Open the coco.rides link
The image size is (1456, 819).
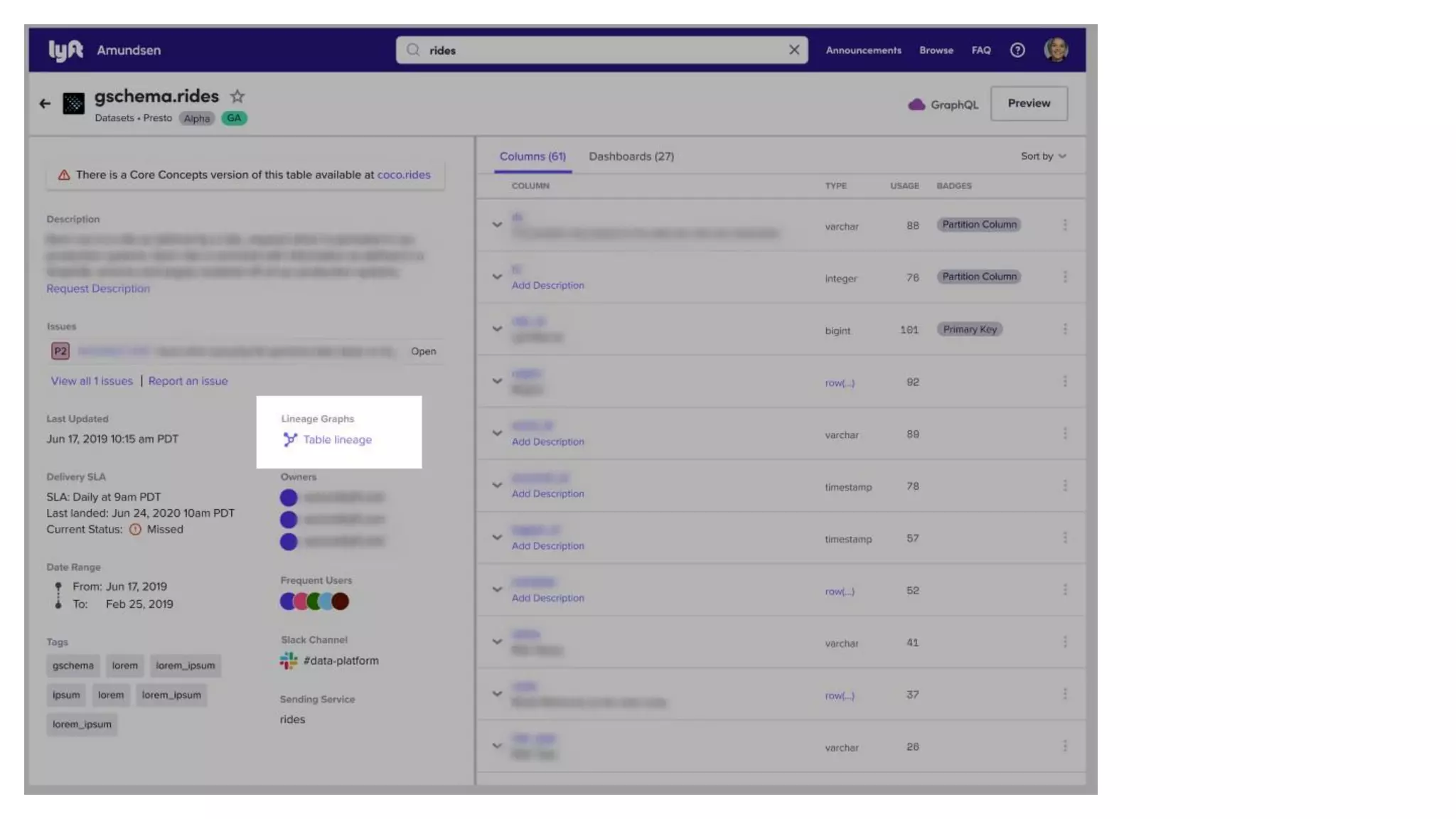tap(403, 175)
